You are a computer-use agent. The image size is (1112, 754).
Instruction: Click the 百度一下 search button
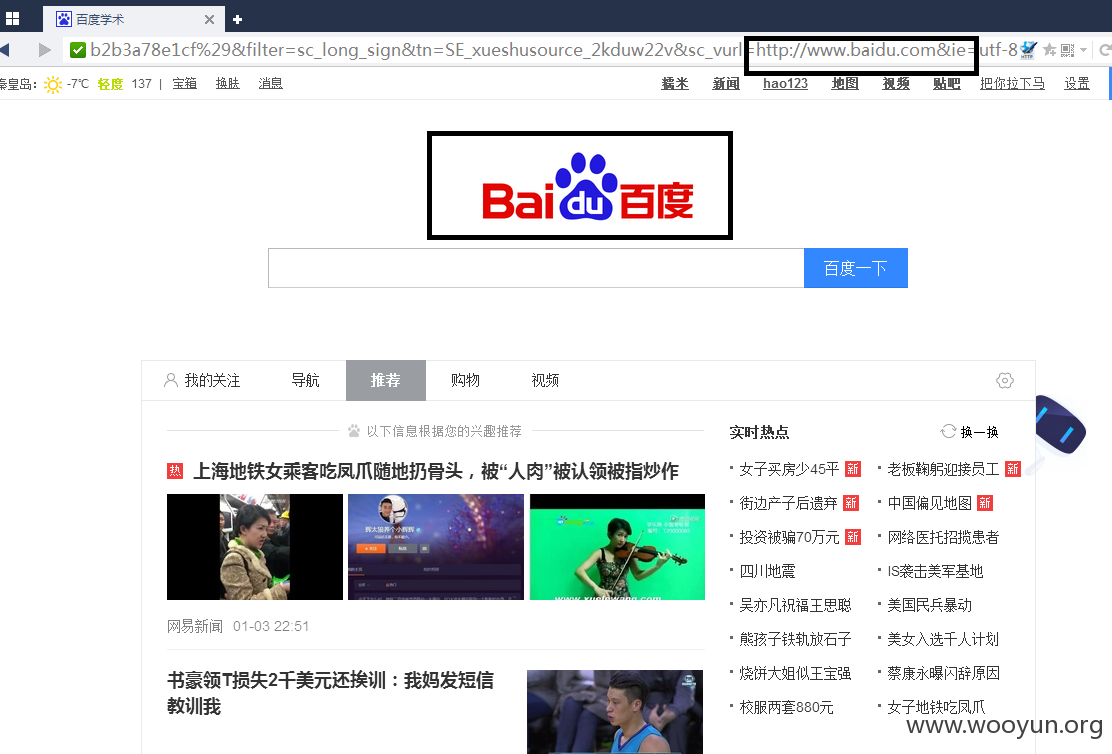tap(855, 268)
